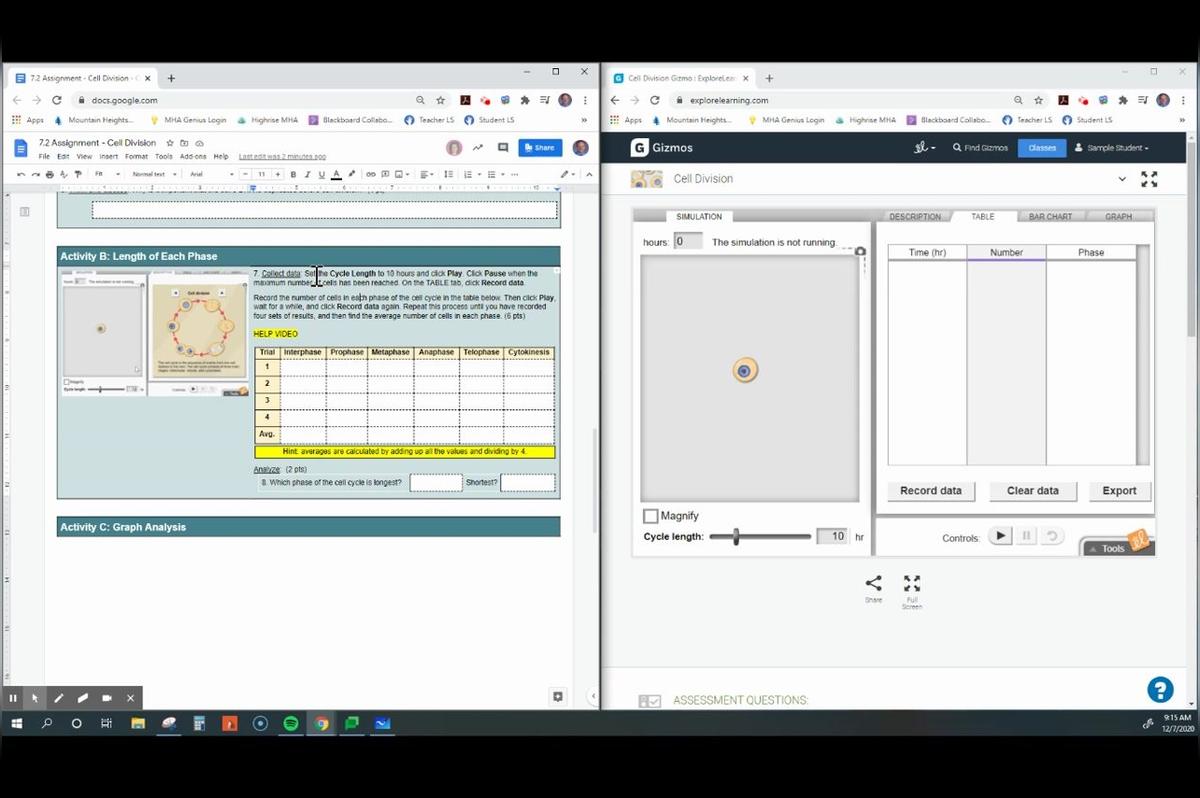The width and height of the screenshot is (1200, 798).
Task: Star the 7.2 Assignment document
Action: tap(172, 142)
